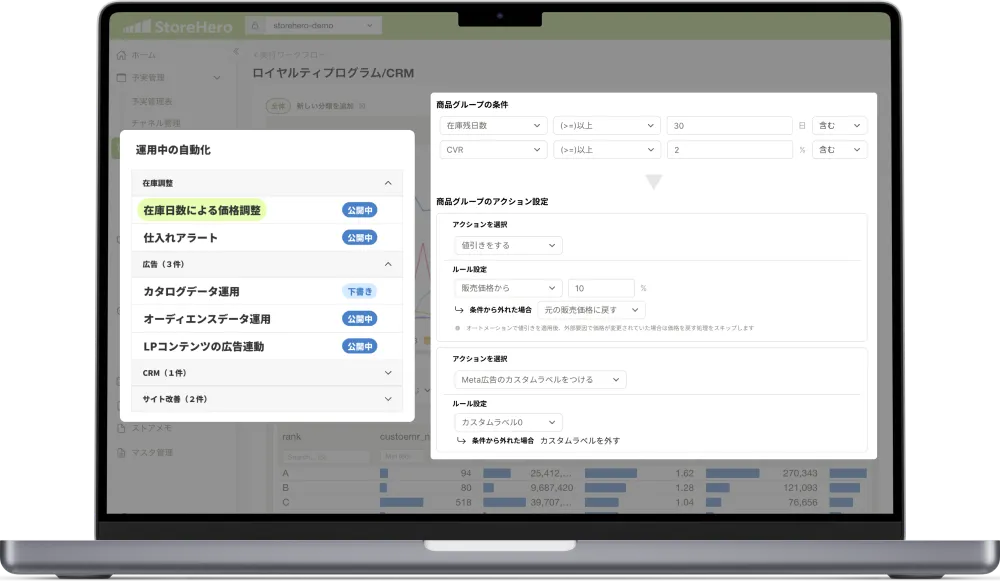Open the 値引きをする action dropdown
This screenshot has width=1000, height=581.
(x=507, y=246)
